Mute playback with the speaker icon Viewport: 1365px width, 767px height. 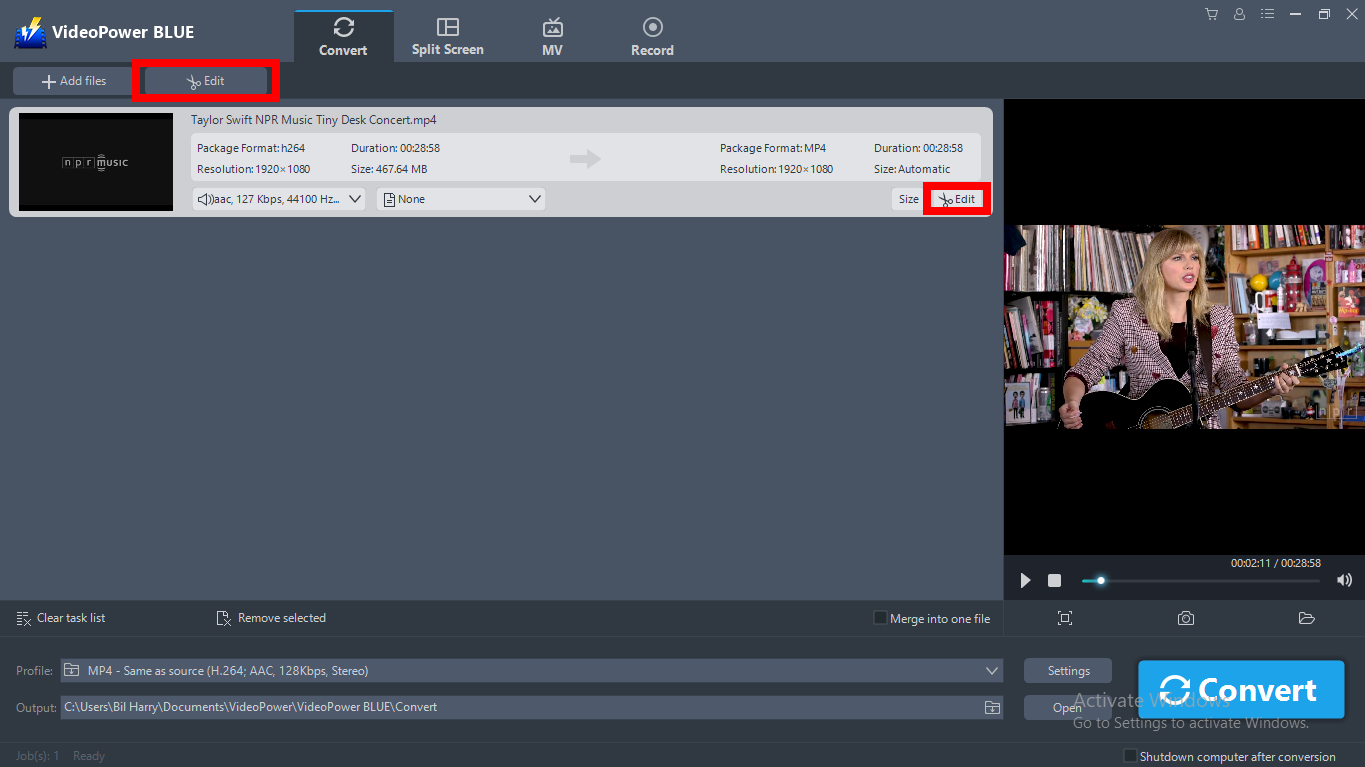click(1344, 580)
